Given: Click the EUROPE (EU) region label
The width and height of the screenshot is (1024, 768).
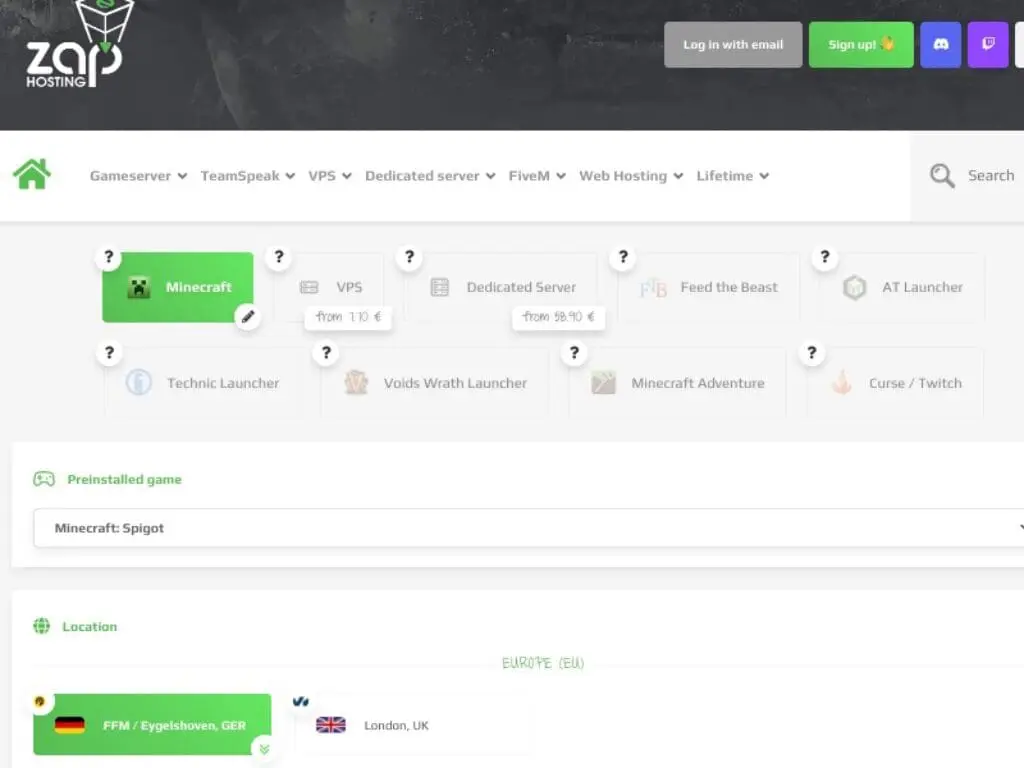Looking at the screenshot, I should point(543,663).
